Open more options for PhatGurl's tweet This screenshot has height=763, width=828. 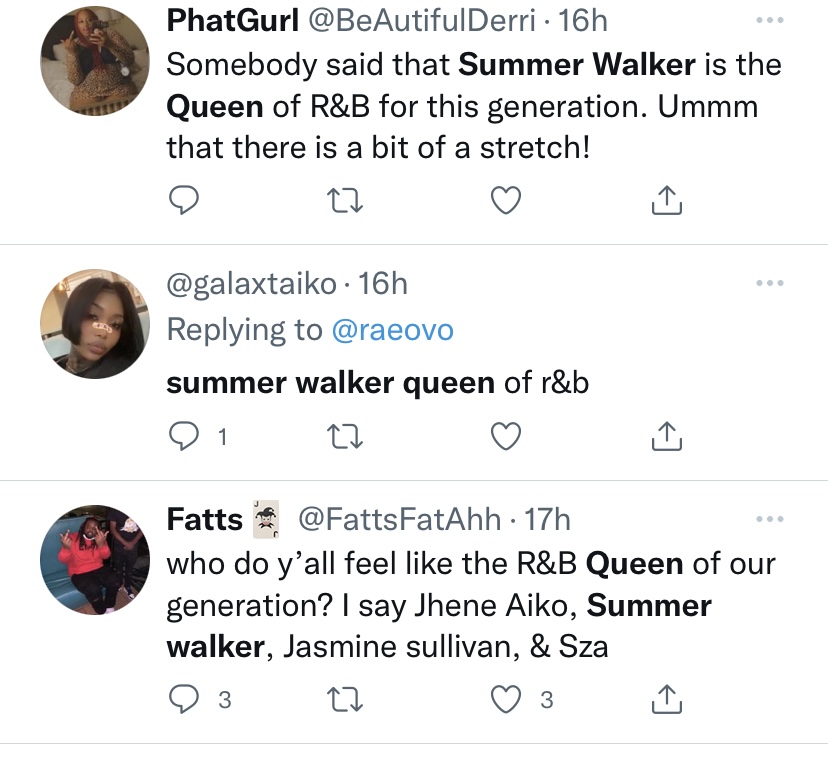click(769, 21)
